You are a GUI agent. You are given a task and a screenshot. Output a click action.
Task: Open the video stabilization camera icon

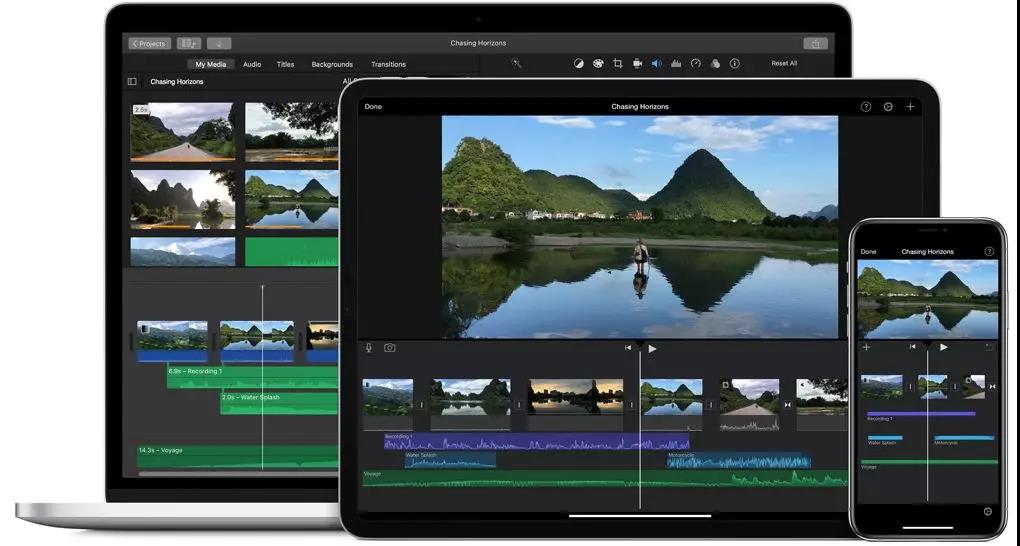click(x=638, y=63)
